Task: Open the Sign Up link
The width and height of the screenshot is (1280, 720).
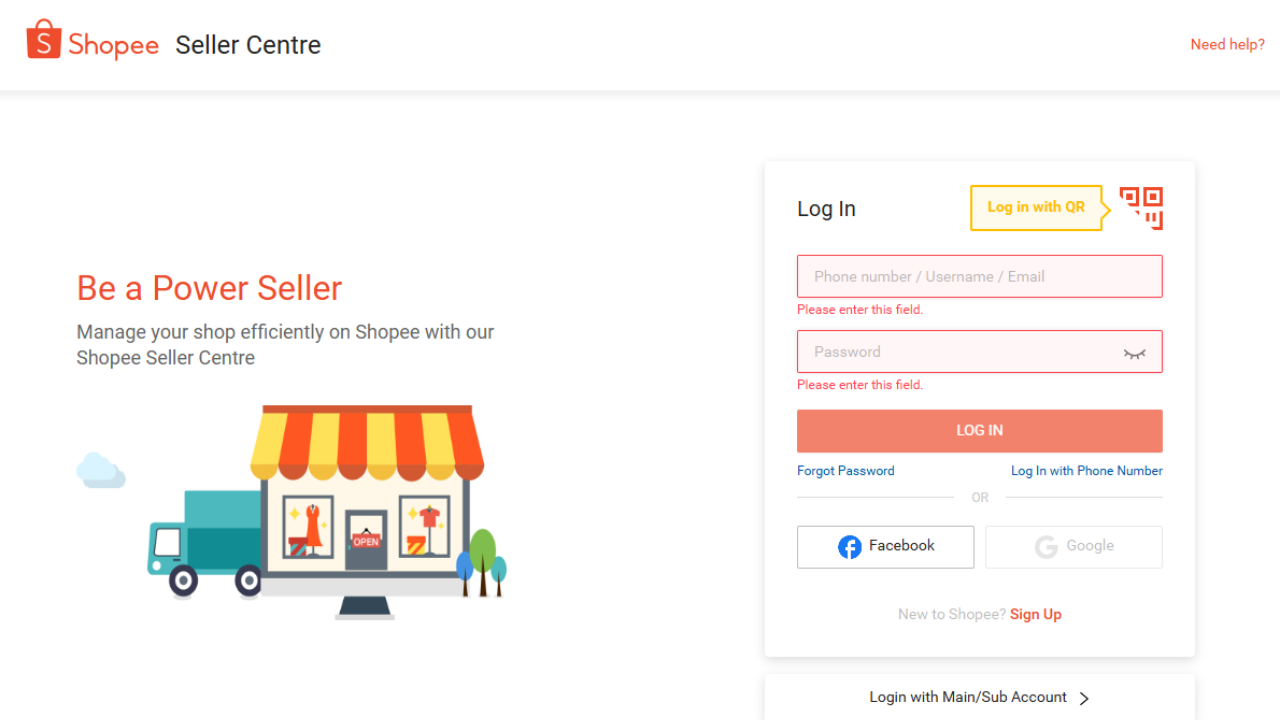Action: [1036, 614]
